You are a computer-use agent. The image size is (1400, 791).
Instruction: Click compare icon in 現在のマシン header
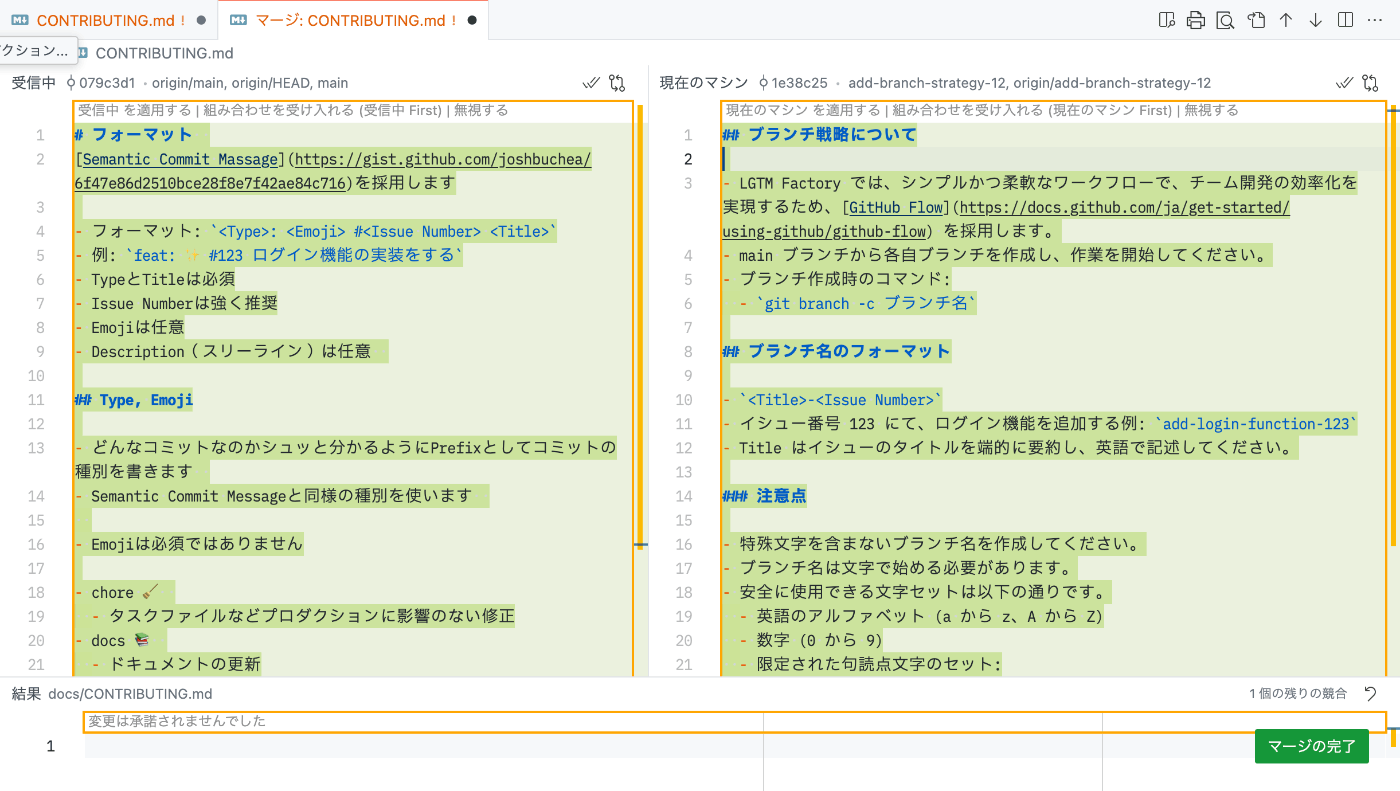(1371, 83)
